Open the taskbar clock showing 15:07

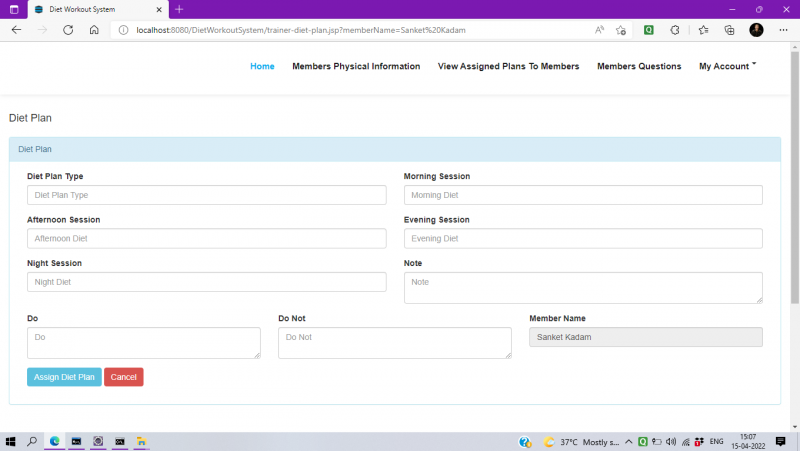[748, 442]
